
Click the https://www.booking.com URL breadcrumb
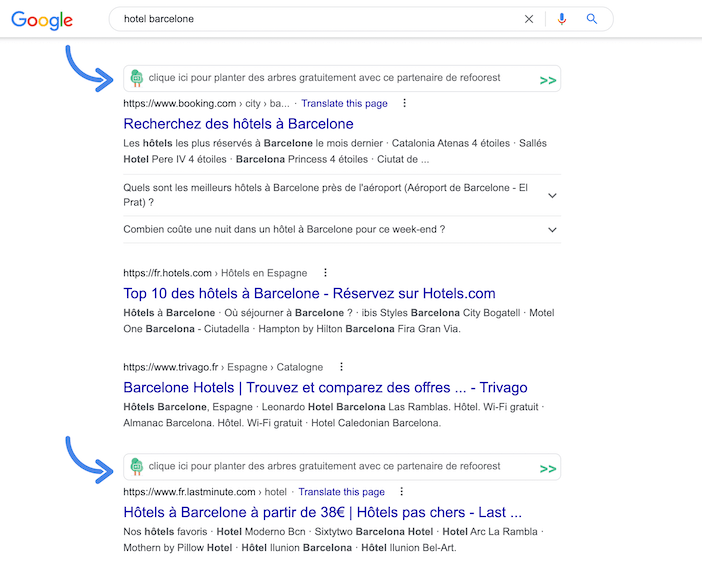tap(206, 103)
